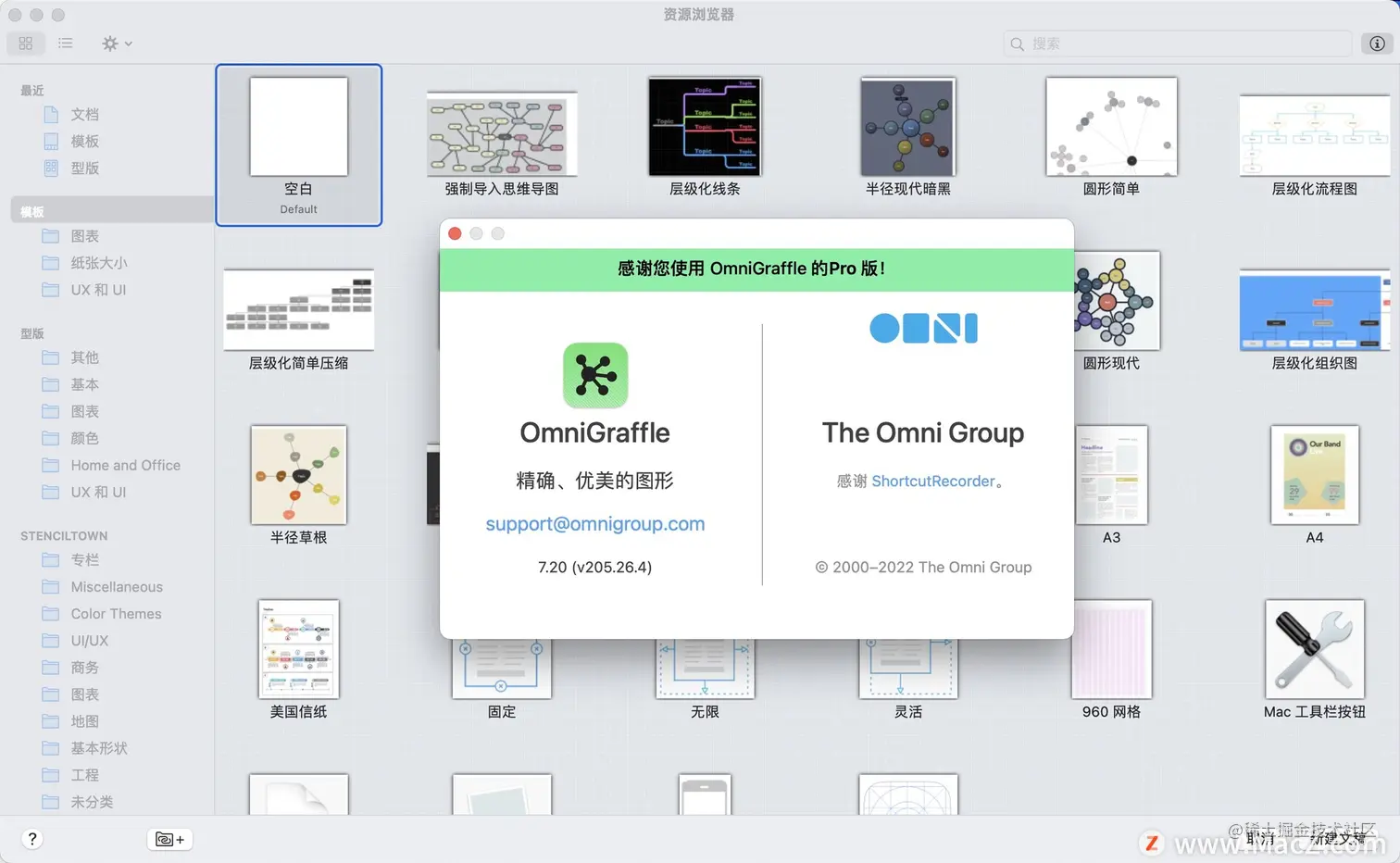
Task: Close the OmniGraffle about dialog
Action: pos(455,233)
